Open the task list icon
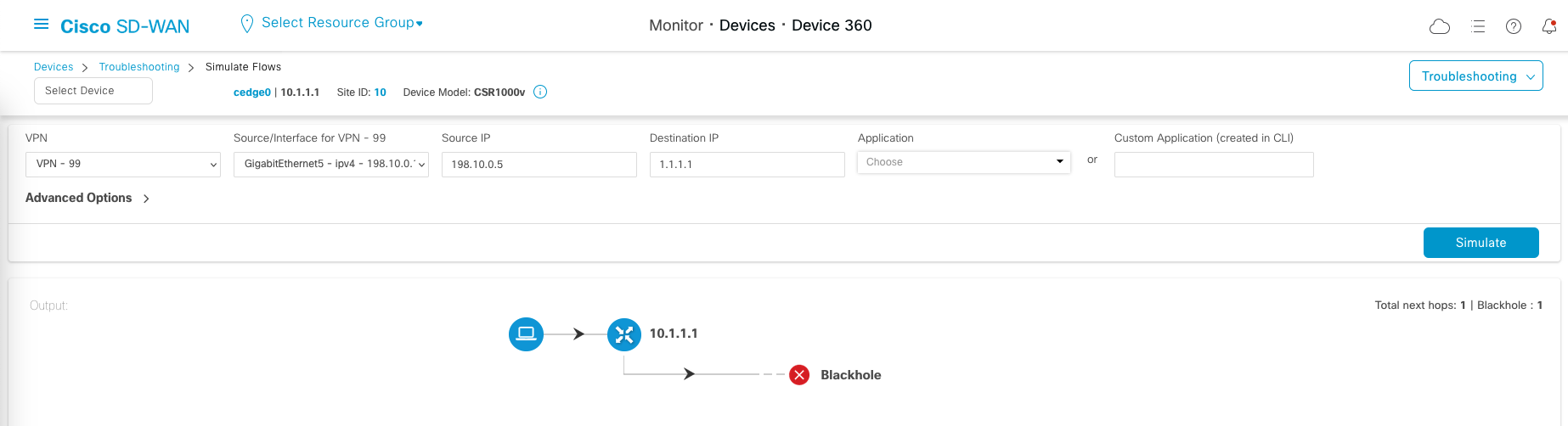 1478,26
